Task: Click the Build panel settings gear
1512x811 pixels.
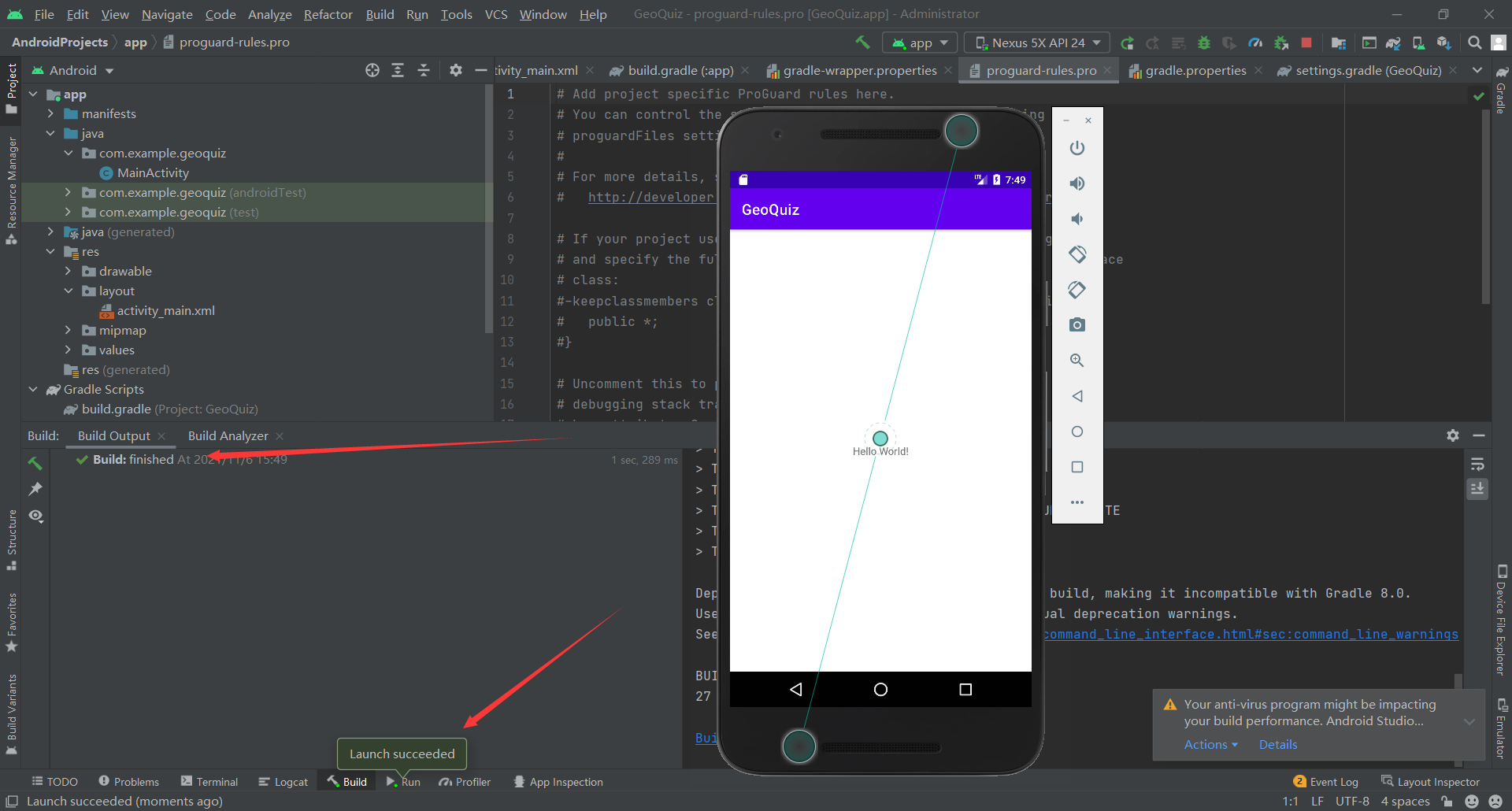Action: point(1453,435)
